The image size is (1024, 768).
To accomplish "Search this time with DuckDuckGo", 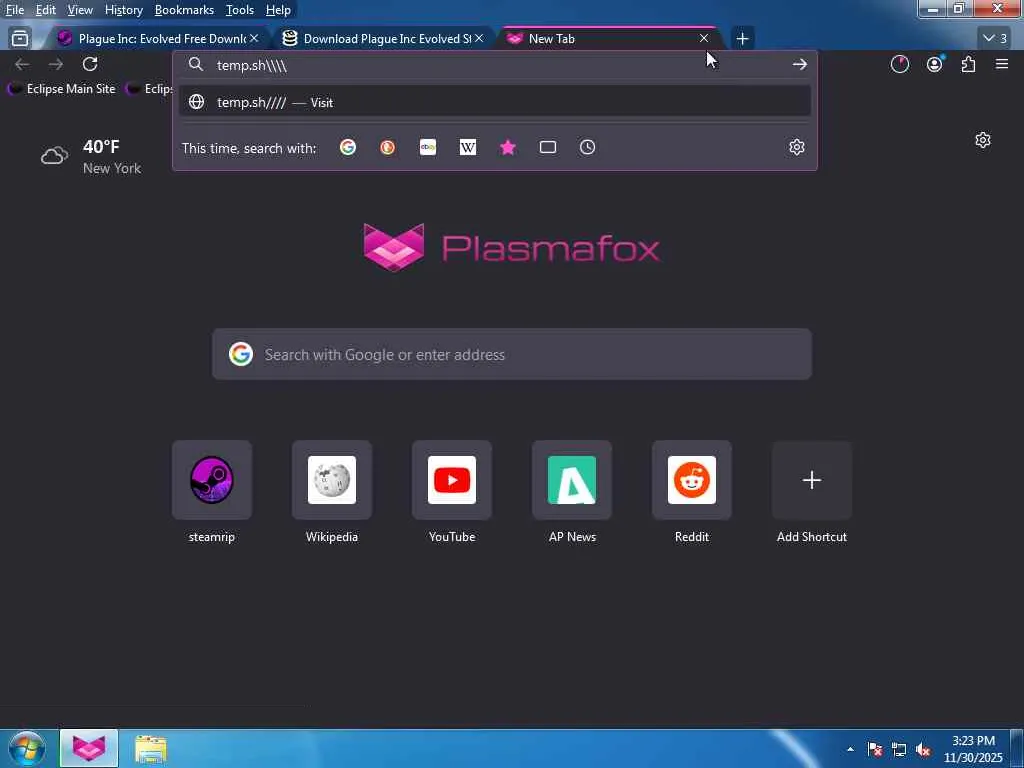I will click(387, 148).
